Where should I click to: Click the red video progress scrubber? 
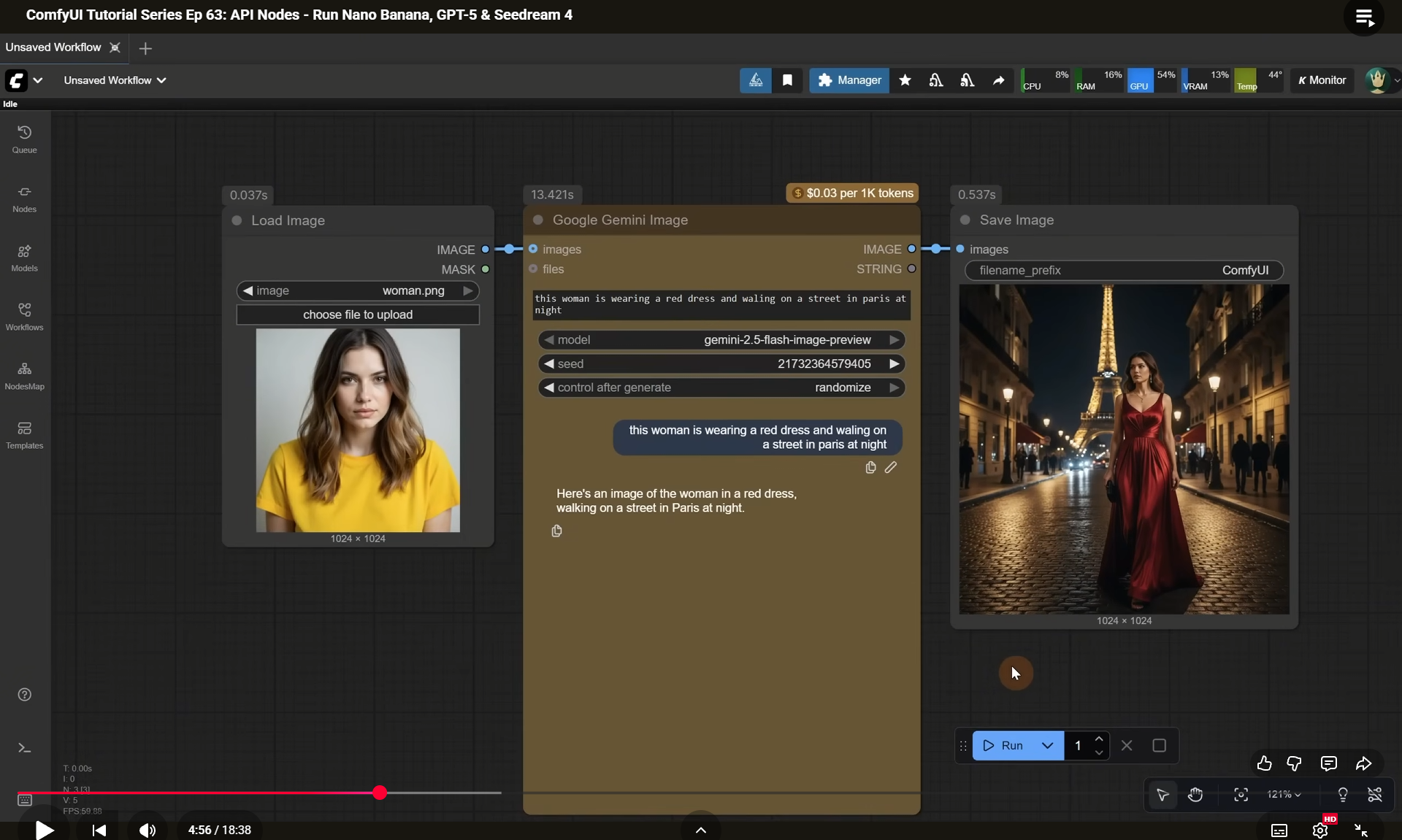click(x=380, y=793)
